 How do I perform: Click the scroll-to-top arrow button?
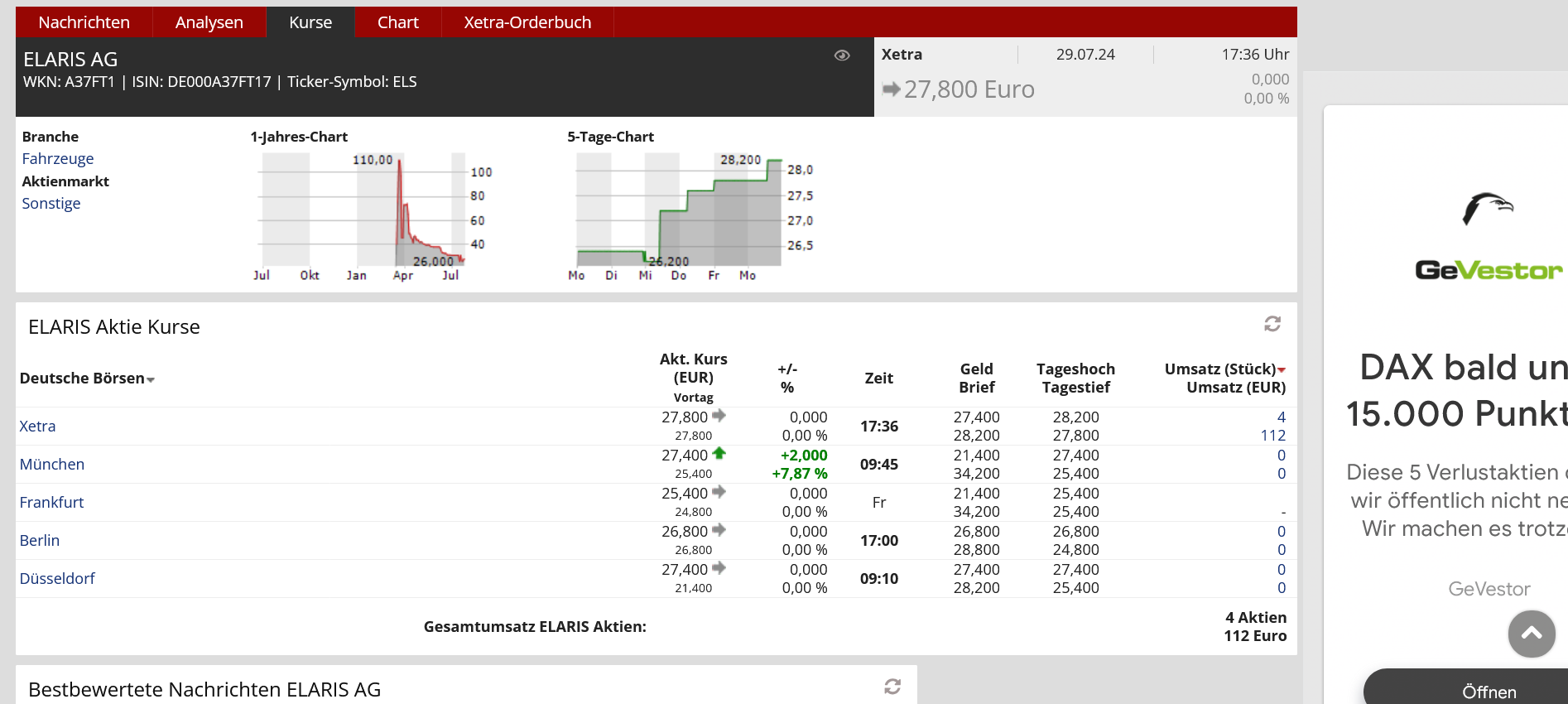(x=1532, y=634)
